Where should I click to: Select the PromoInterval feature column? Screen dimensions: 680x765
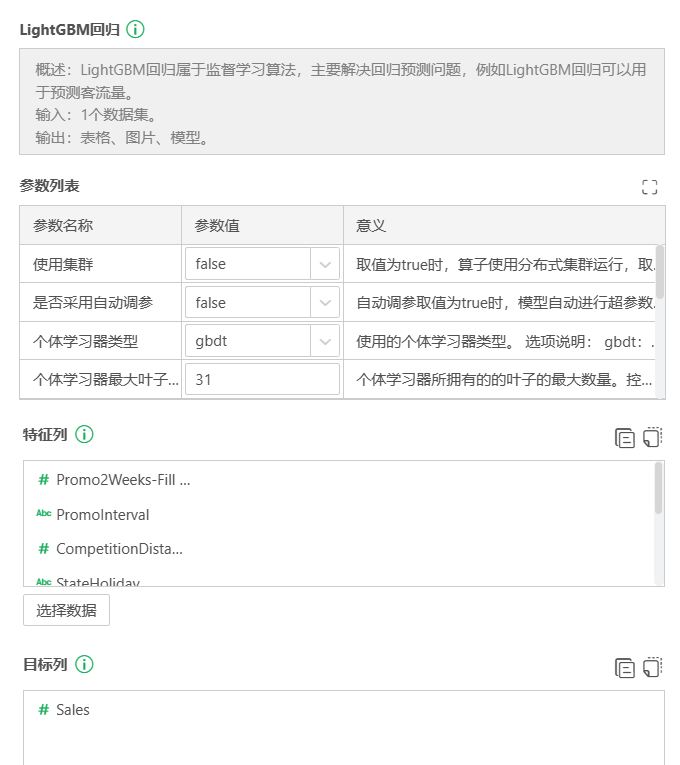tap(102, 515)
